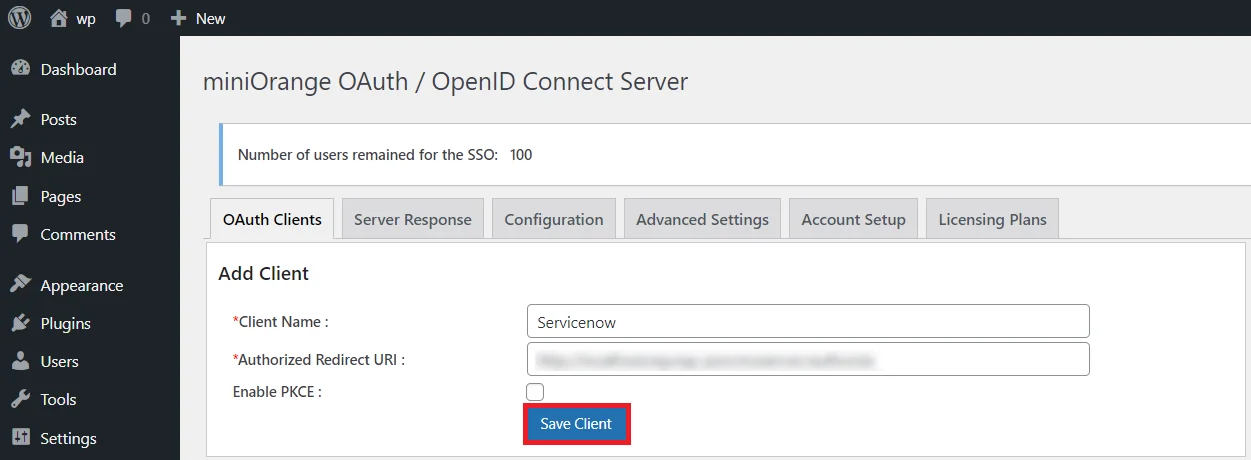Click the home icon next to wp
Screen dimensions: 1251x460
60,18
